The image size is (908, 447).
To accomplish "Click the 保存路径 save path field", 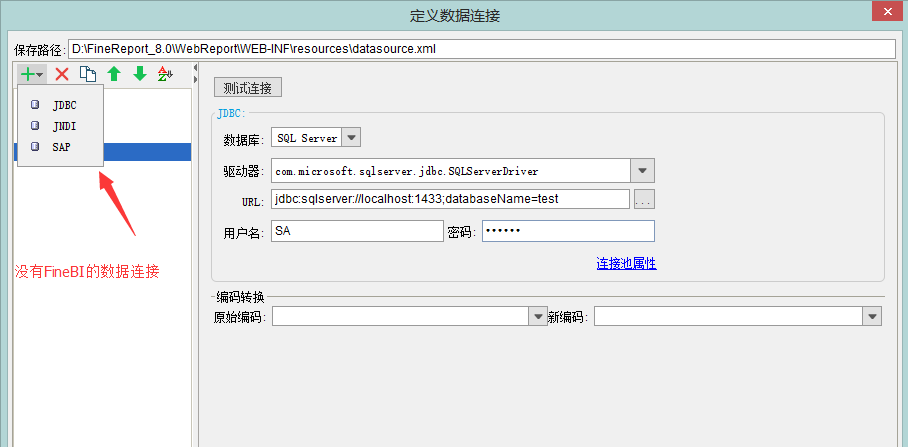I will [x=482, y=49].
